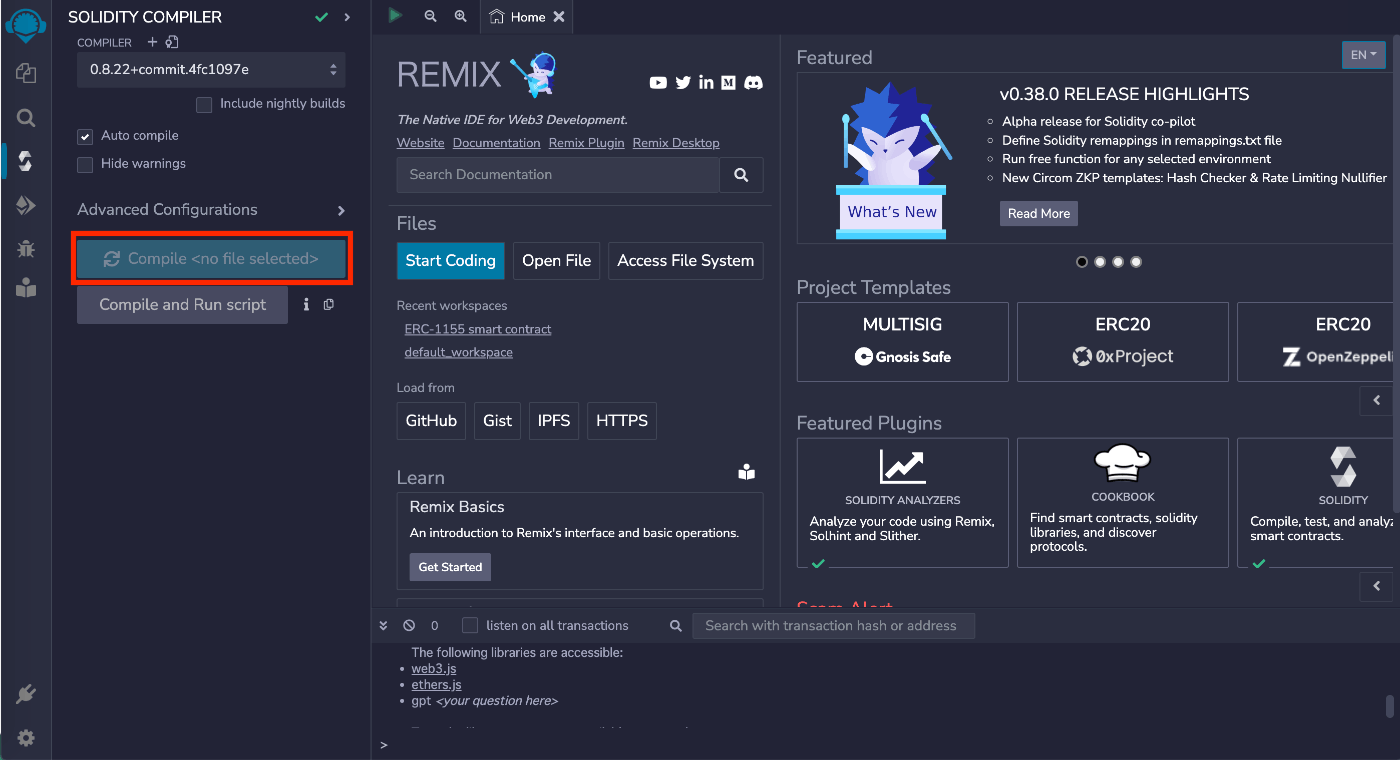Click the clear terminal circle-slash icon
The image size is (1400, 760).
(409, 625)
